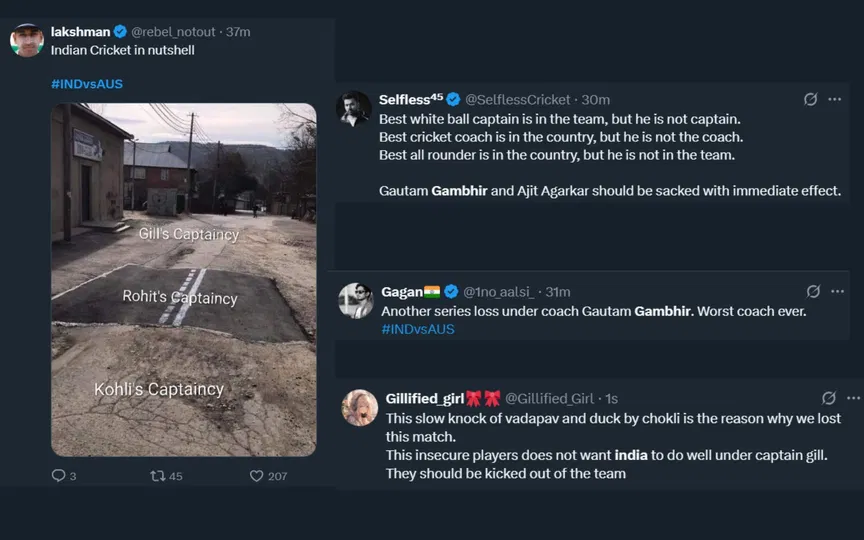Image resolution: width=864 pixels, height=540 pixels.
Task: Click the 37m timestamp on lakshman's tweet
Action: point(238,32)
